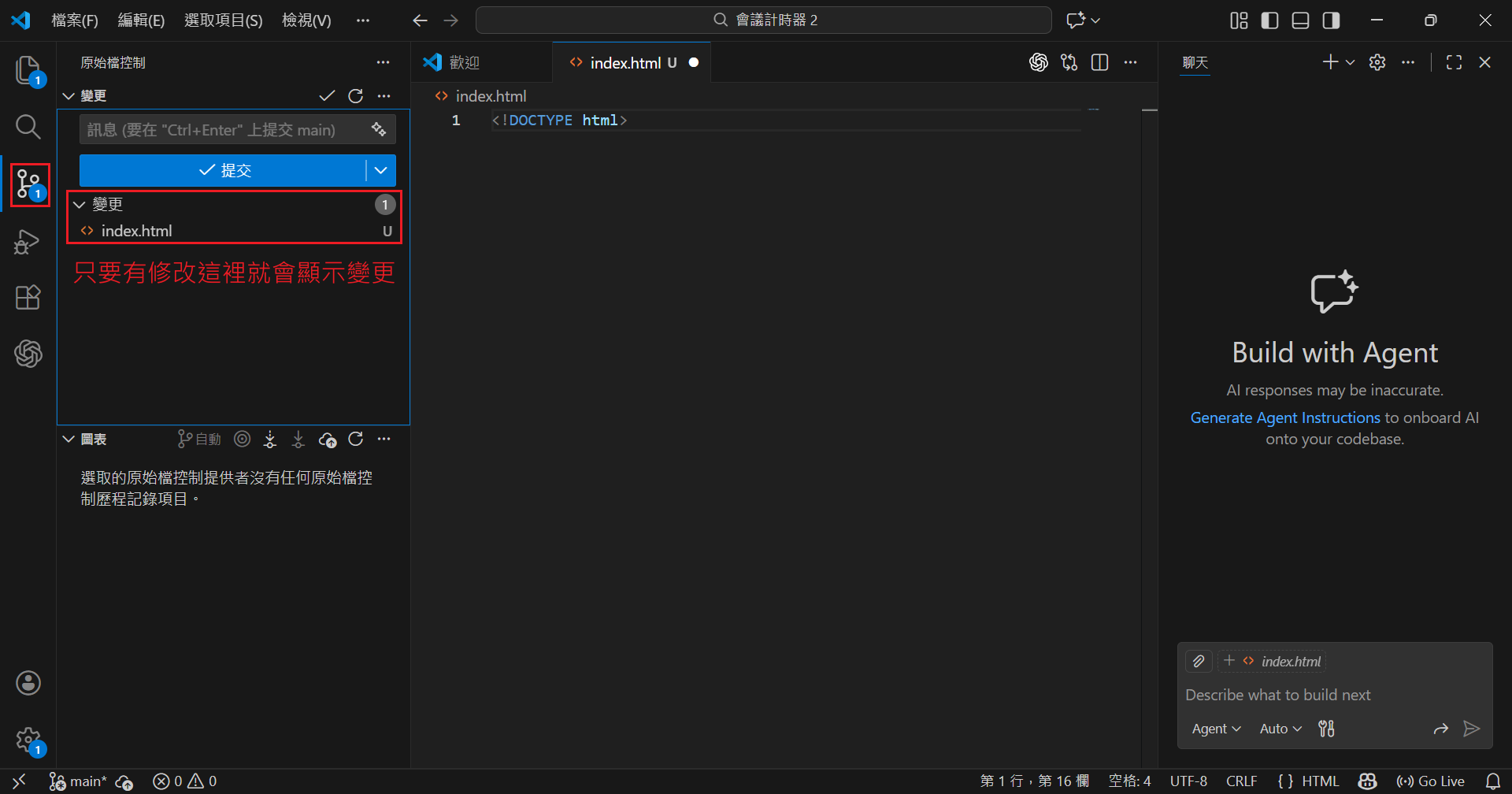Open the ChatGPT Codex sidebar icon
The width and height of the screenshot is (1512, 794).
28,354
